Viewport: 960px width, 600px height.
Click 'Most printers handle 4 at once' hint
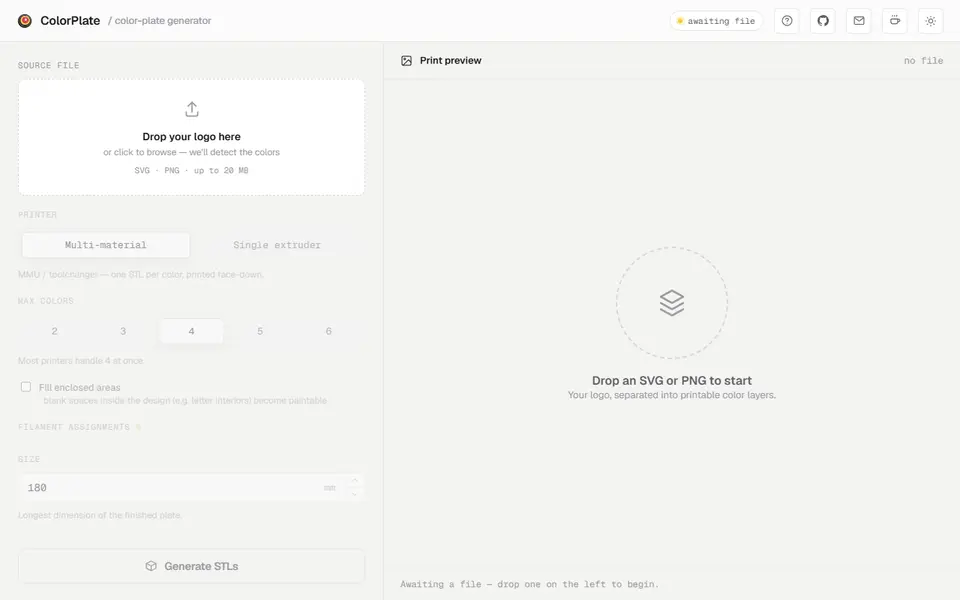click(81, 361)
